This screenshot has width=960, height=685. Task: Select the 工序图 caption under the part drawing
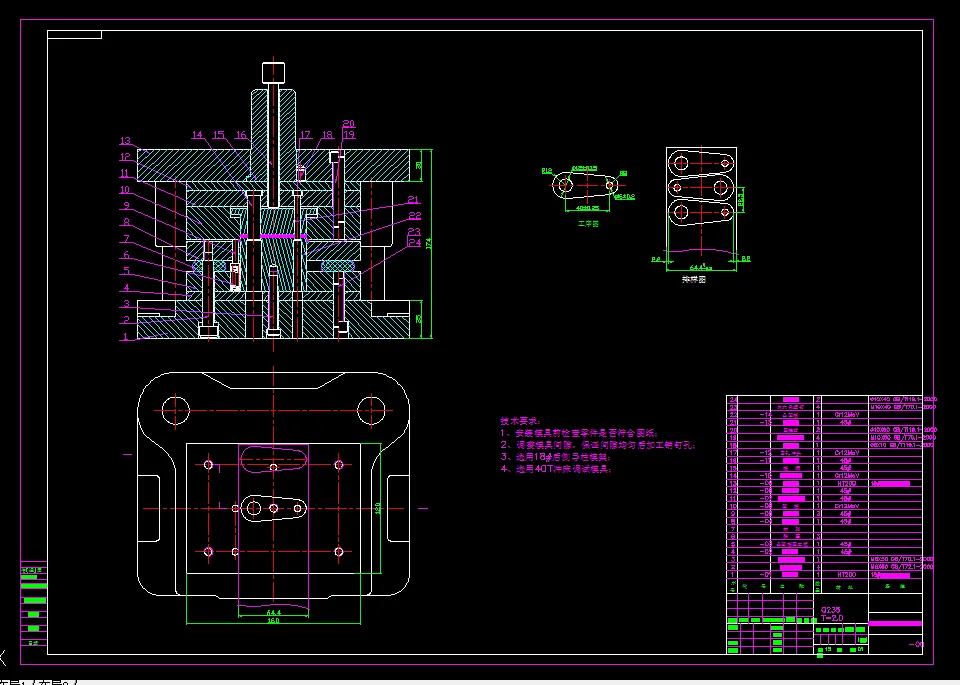click(588, 224)
